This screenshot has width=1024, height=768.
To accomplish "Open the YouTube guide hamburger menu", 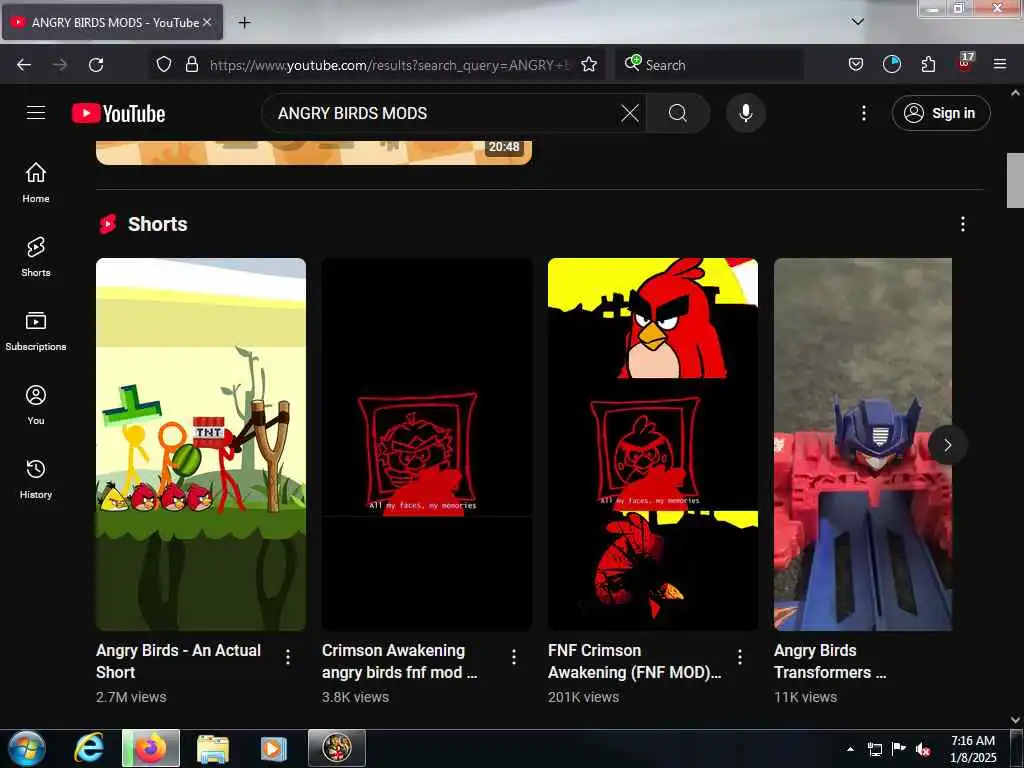I will coord(36,113).
